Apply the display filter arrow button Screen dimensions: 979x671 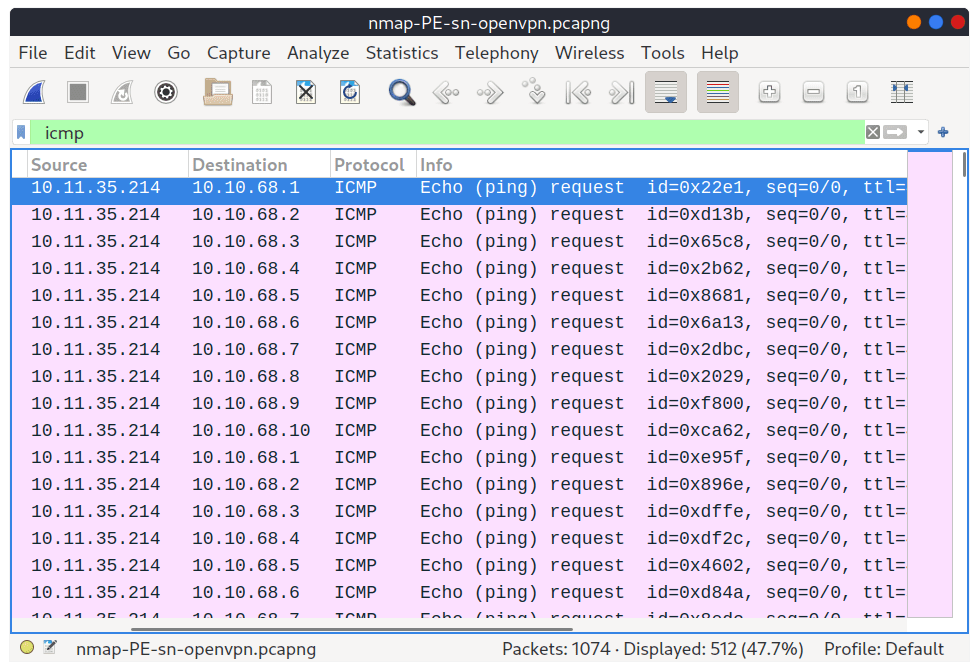pyautogui.click(x=895, y=132)
